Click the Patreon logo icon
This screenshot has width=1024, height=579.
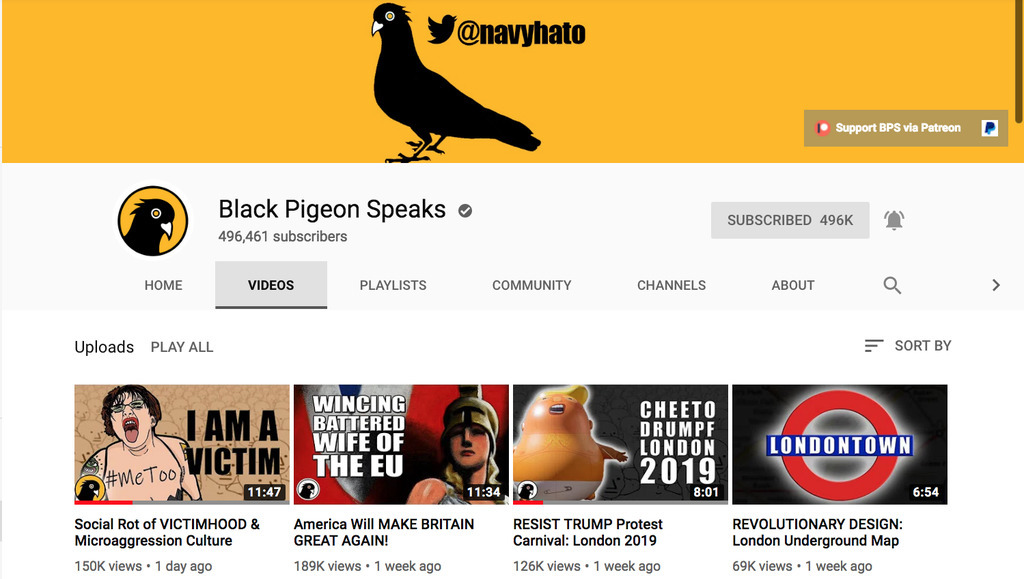(x=822, y=128)
